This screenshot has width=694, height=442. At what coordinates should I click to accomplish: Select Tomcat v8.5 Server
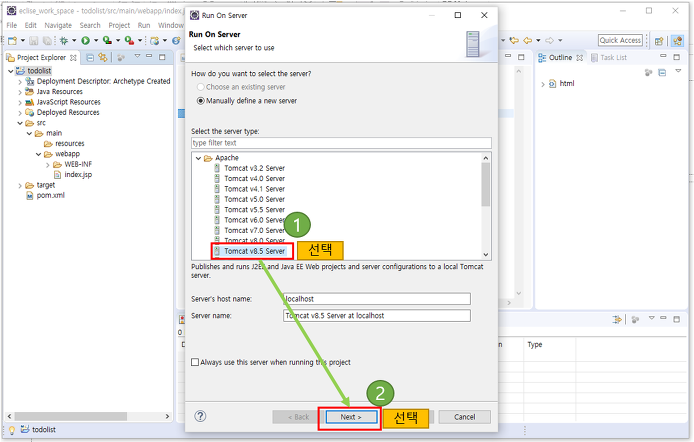(254, 251)
